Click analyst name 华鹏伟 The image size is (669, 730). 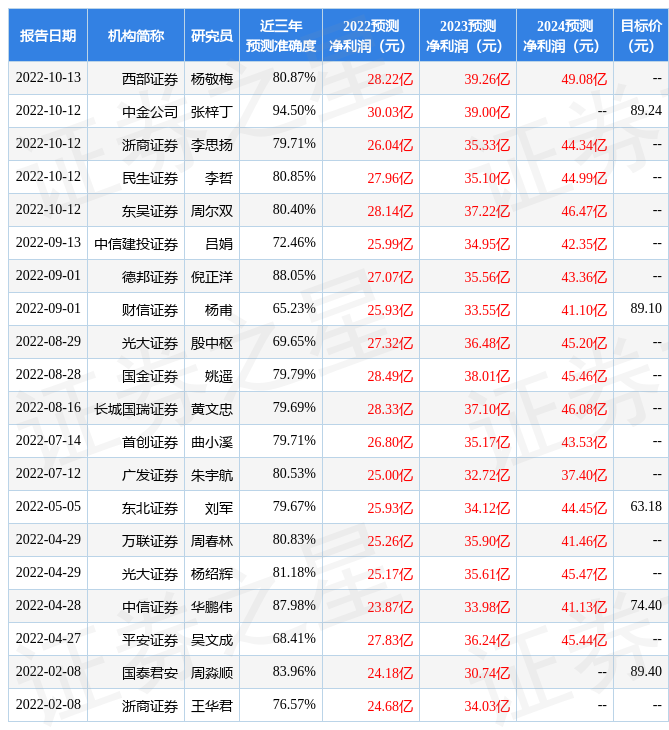tap(212, 608)
